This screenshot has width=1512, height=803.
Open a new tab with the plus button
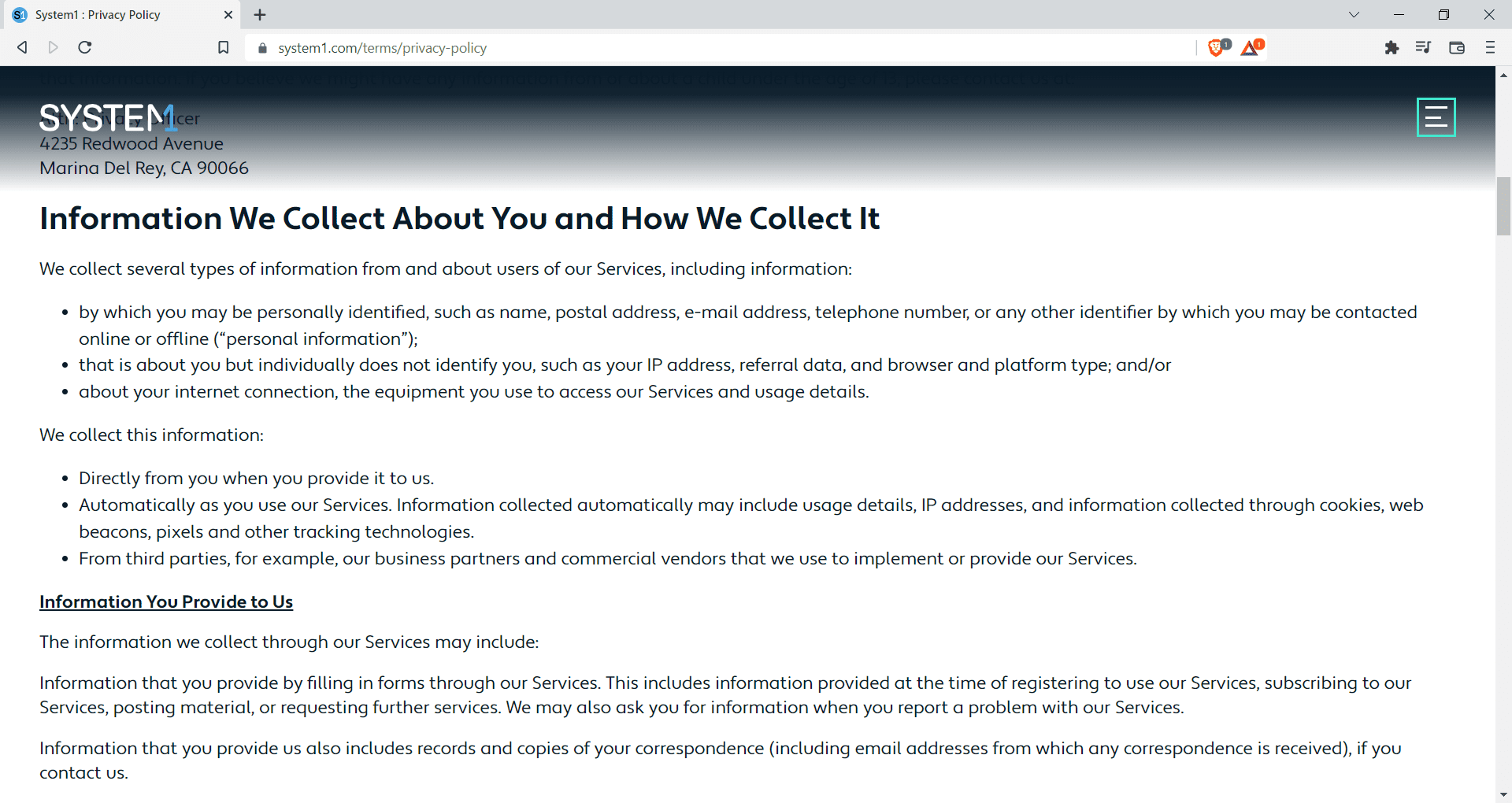[260, 14]
